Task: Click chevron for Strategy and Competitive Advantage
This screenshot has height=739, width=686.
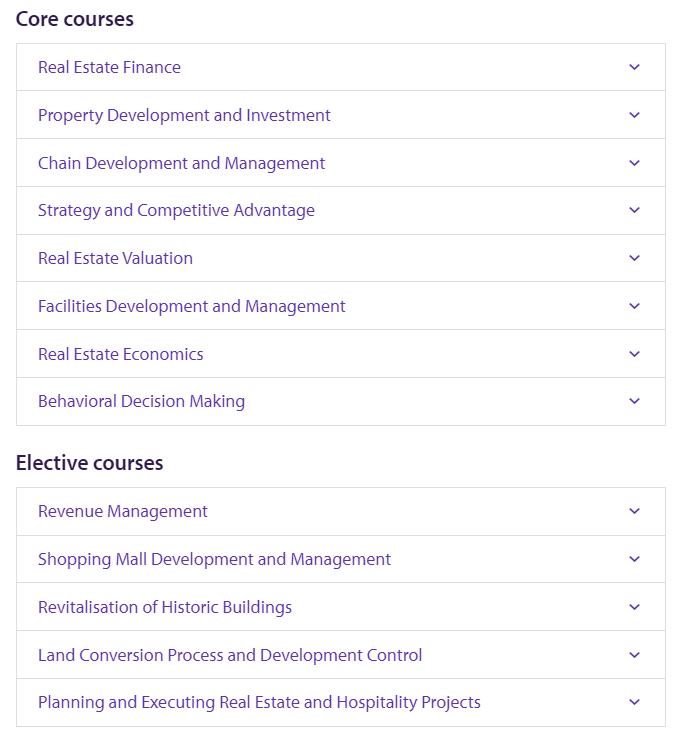Action: click(x=634, y=210)
